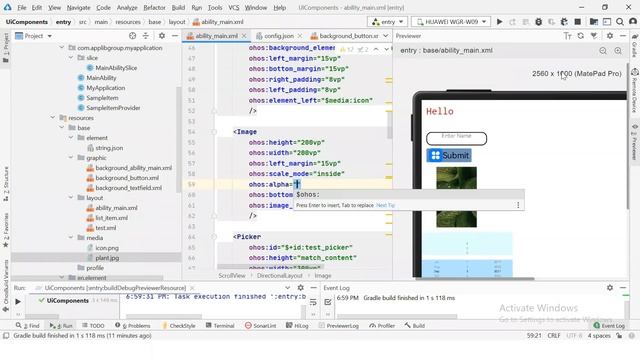Screen dimensions: 640x360
Task: Open the Terminal tool window
Action: [x=220, y=325]
